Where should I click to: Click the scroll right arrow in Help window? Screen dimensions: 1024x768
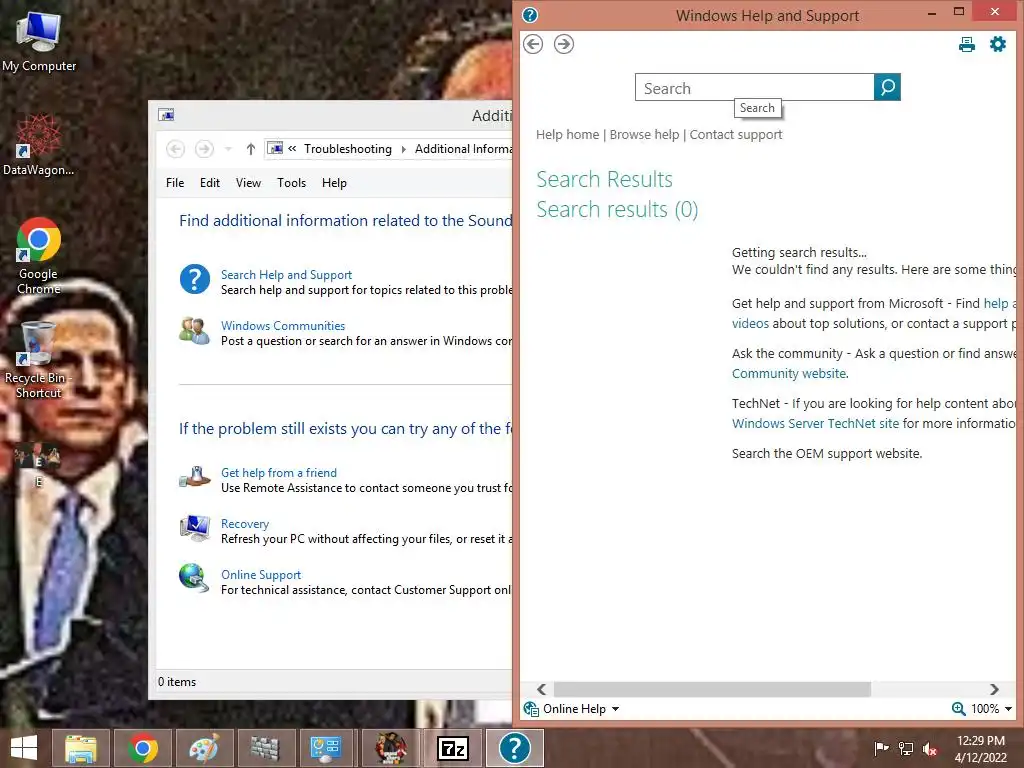coord(994,689)
